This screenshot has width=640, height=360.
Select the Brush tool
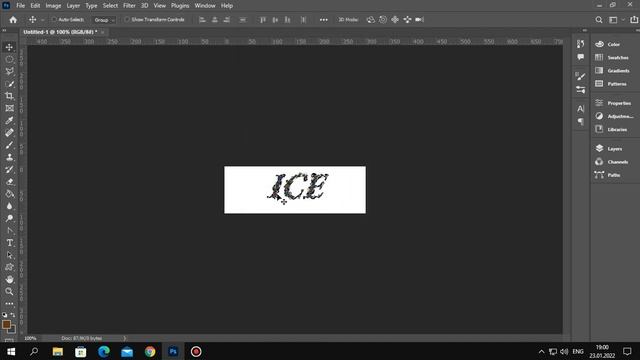click(x=9, y=145)
